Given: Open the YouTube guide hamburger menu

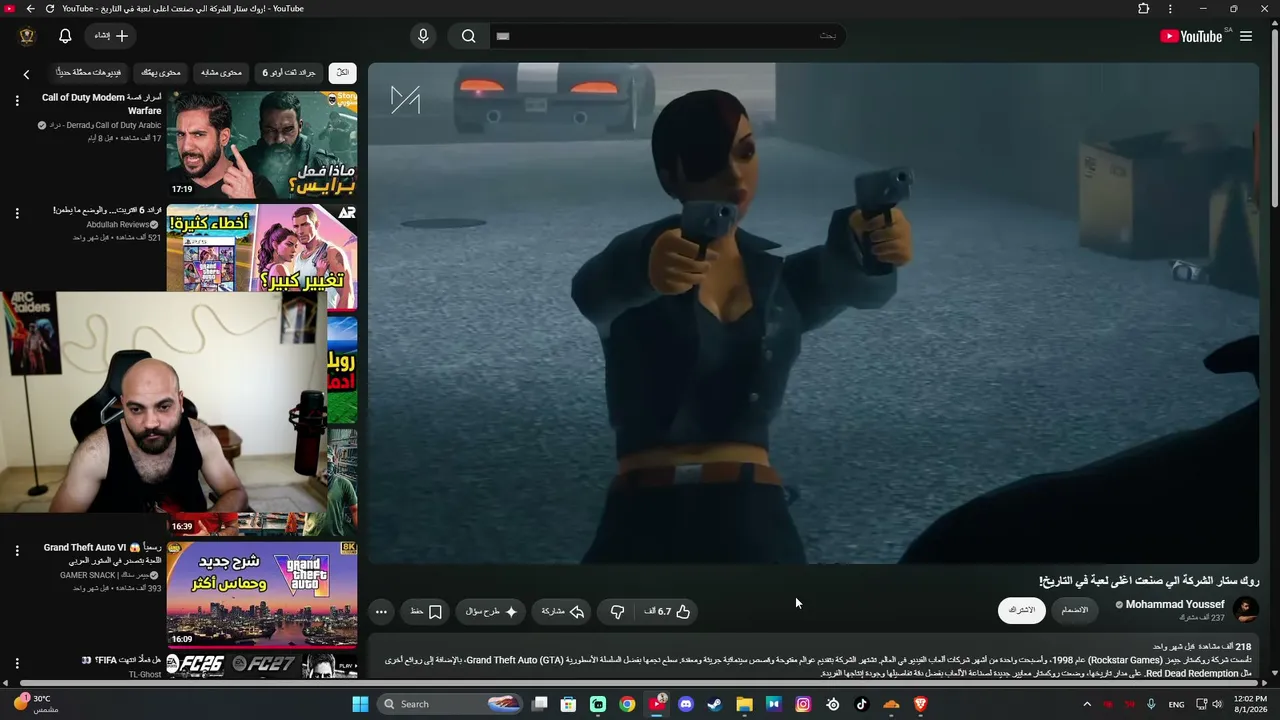Looking at the screenshot, I should [1246, 36].
